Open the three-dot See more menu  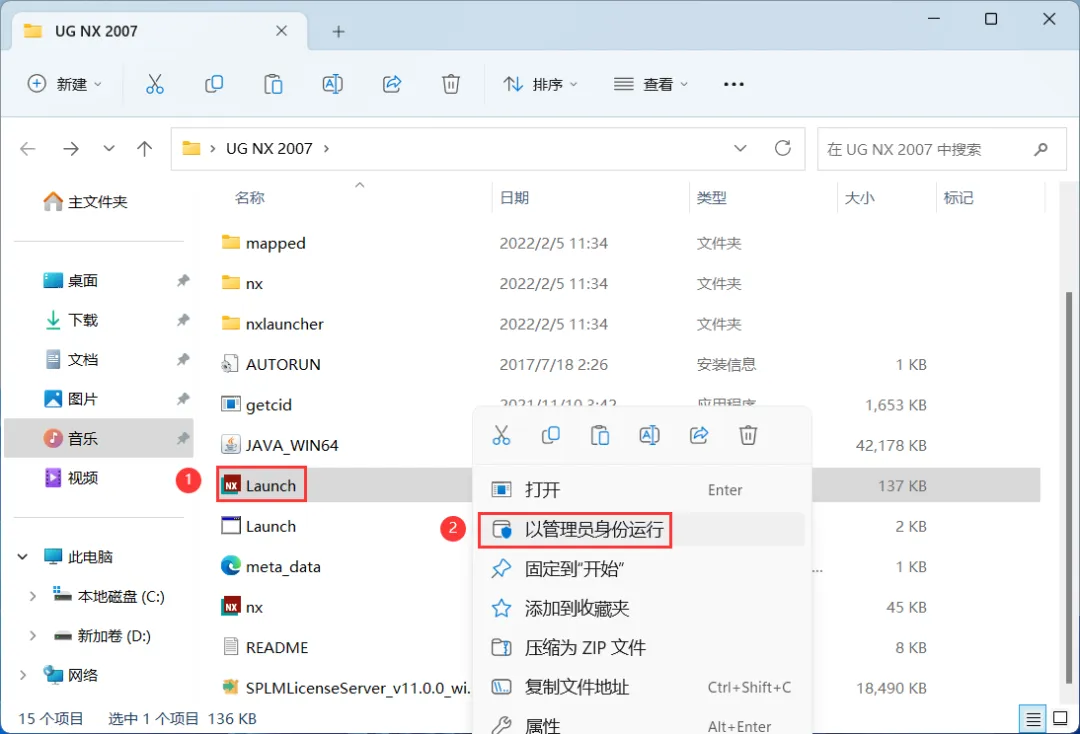click(734, 84)
